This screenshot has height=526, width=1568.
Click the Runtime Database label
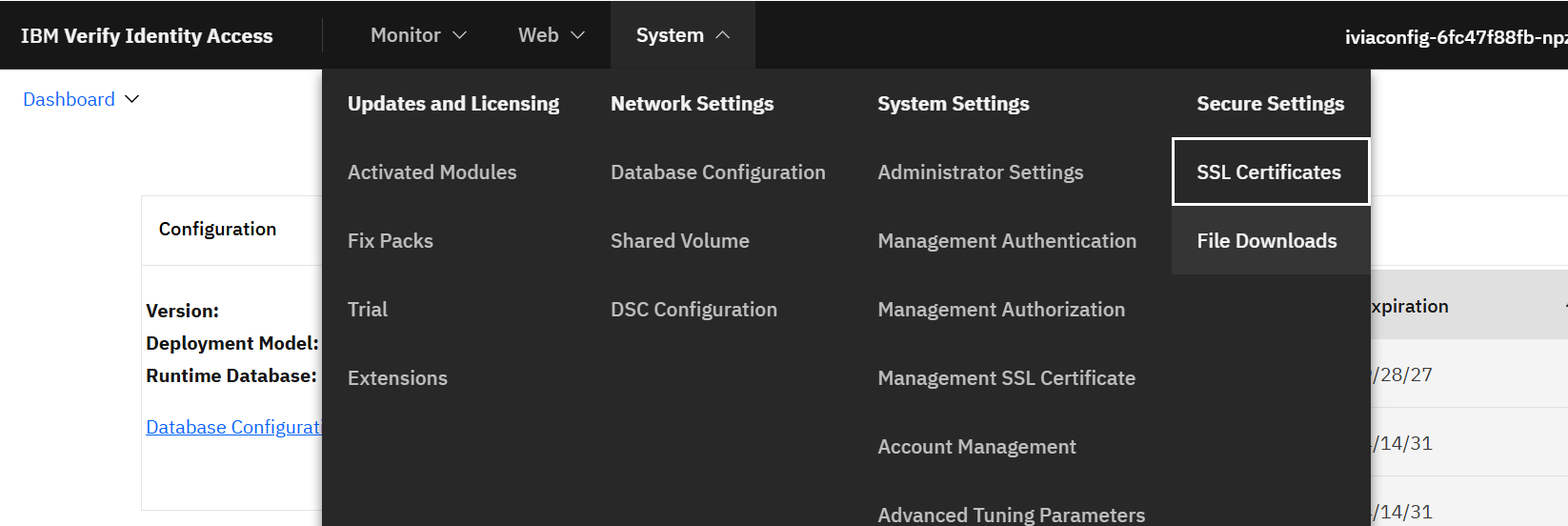click(x=231, y=375)
